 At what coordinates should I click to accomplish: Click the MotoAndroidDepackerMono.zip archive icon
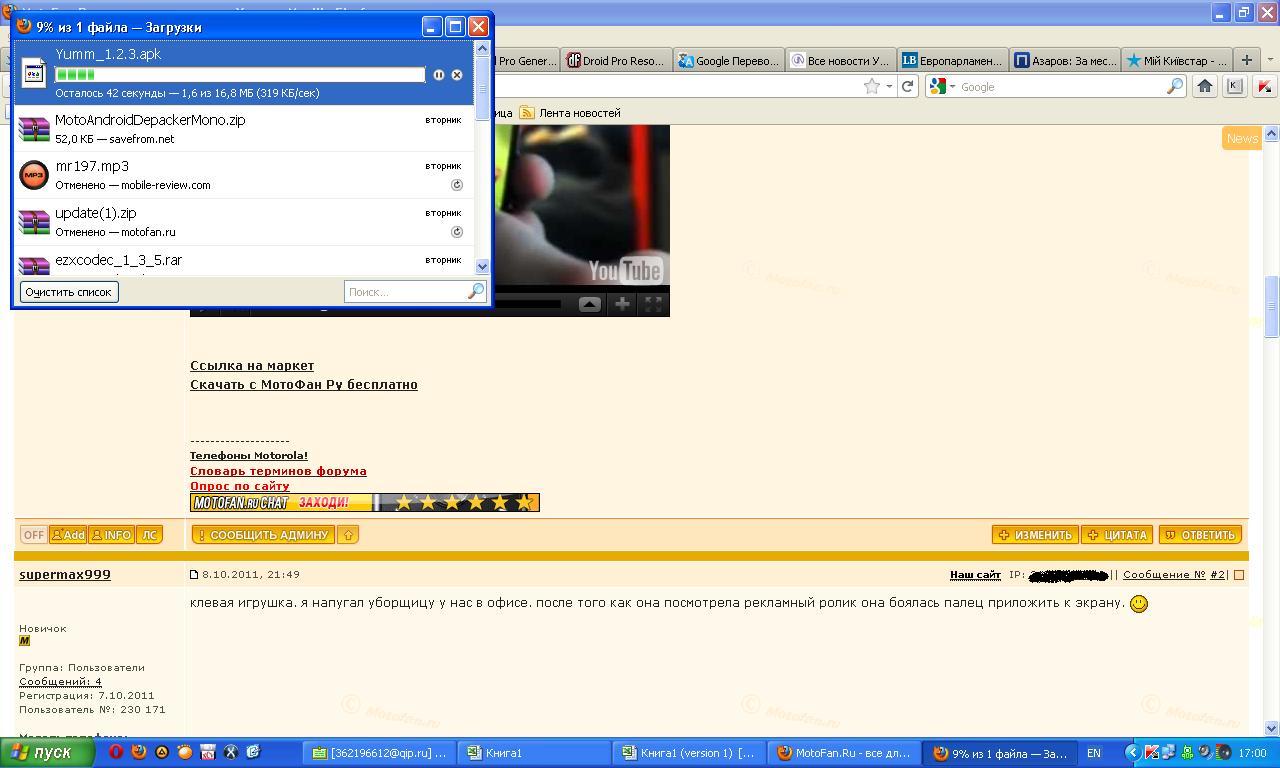[34, 129]
